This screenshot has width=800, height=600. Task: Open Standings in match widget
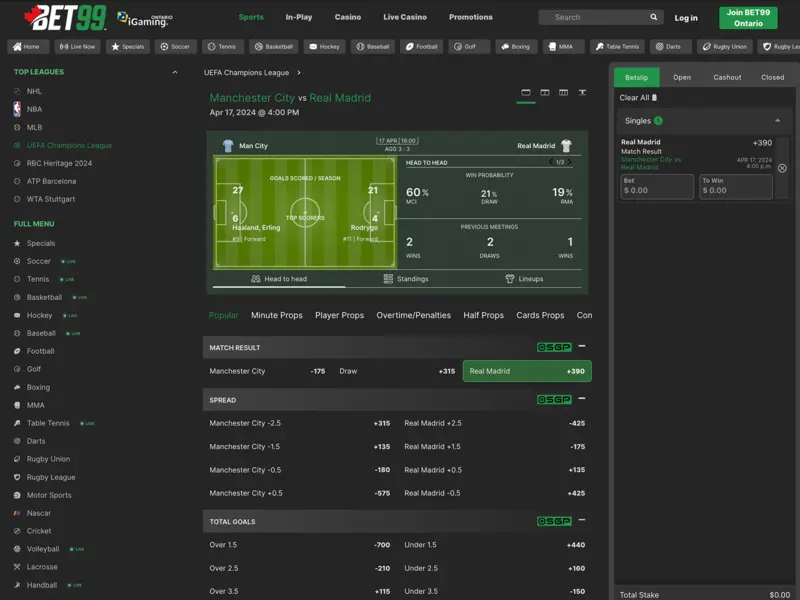(405, 279)
